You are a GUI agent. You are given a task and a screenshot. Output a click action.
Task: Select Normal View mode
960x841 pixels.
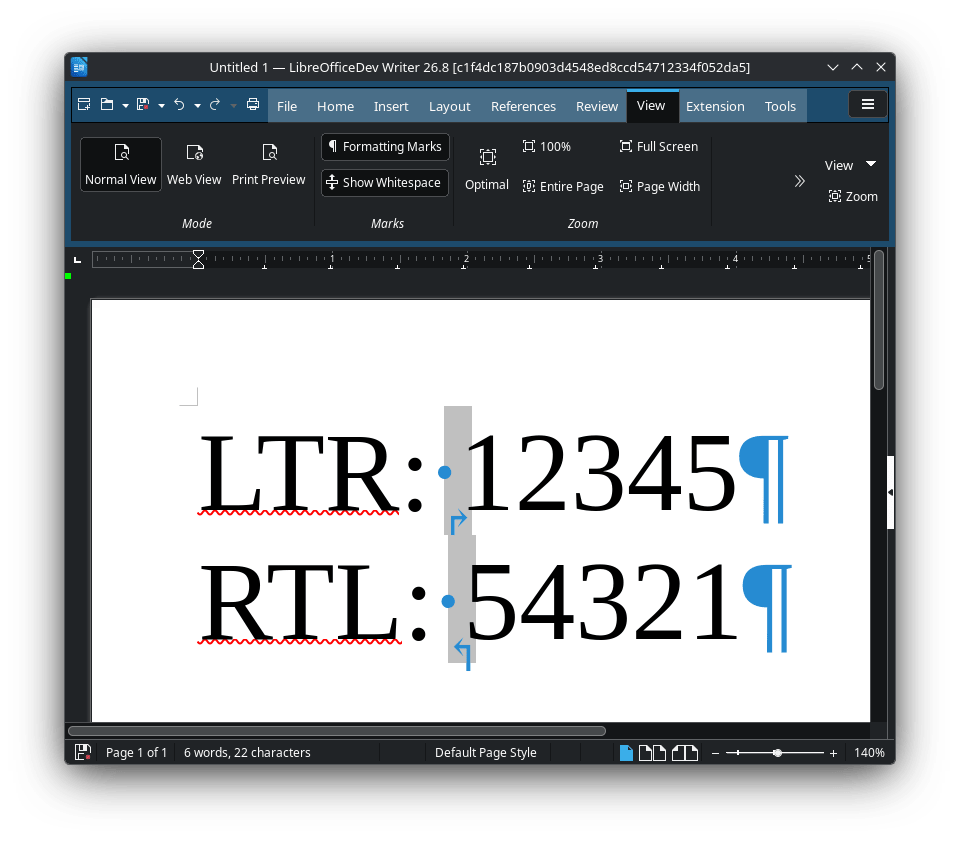[121, 165]
